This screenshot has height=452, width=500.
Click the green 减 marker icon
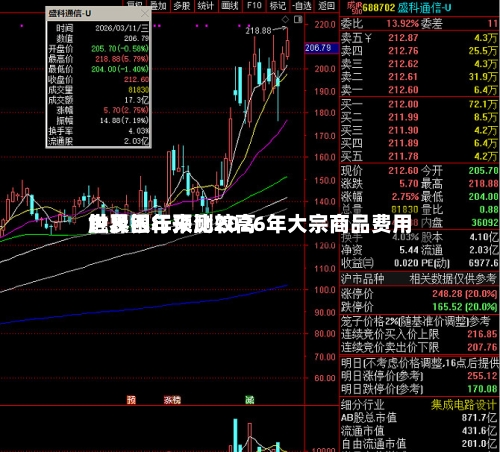coord(250,400)
